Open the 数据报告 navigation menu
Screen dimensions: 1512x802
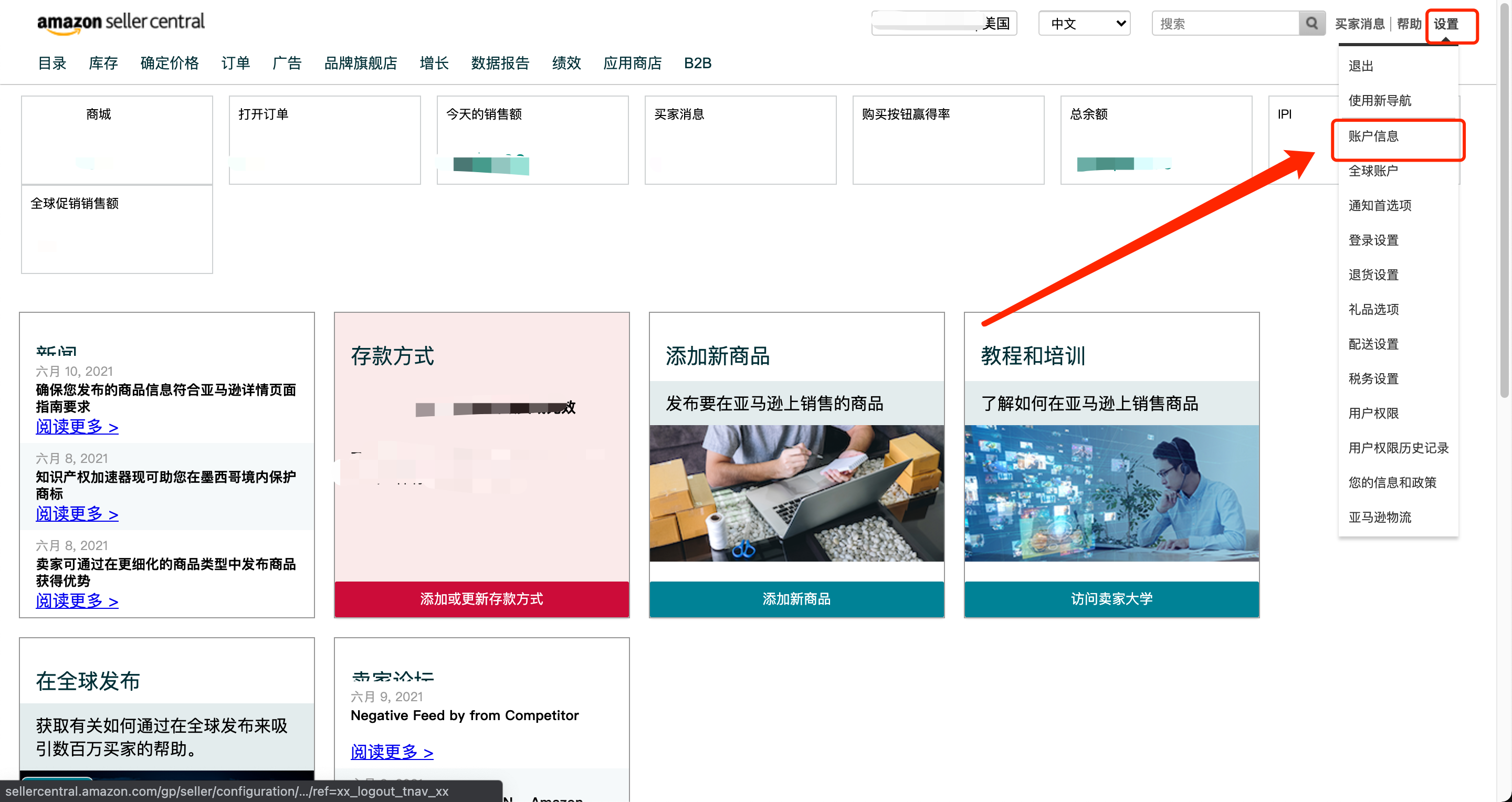pyautogui.click(x=500, y=63)
